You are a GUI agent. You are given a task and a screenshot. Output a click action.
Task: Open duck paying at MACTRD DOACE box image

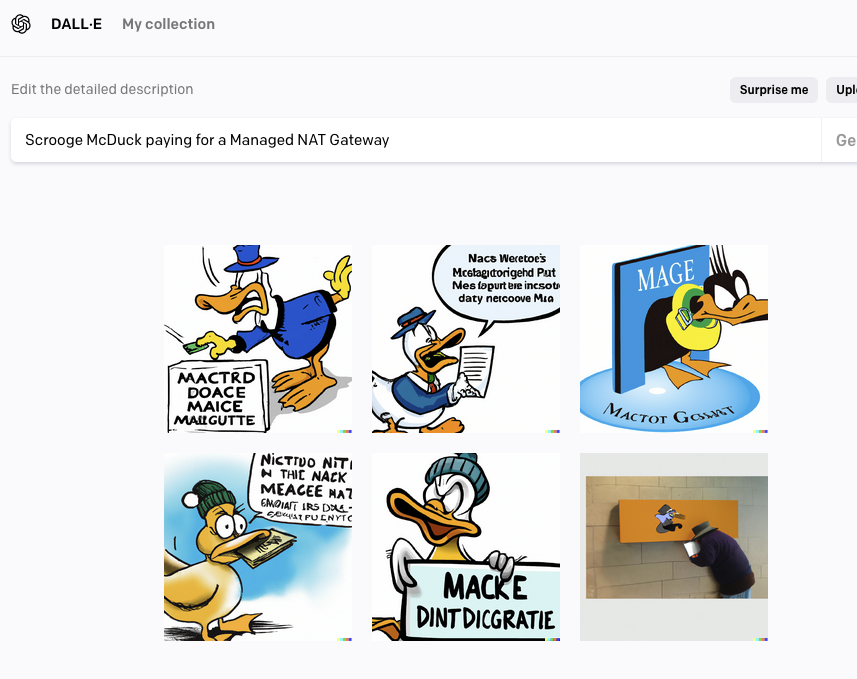click(x=258, y=339)
